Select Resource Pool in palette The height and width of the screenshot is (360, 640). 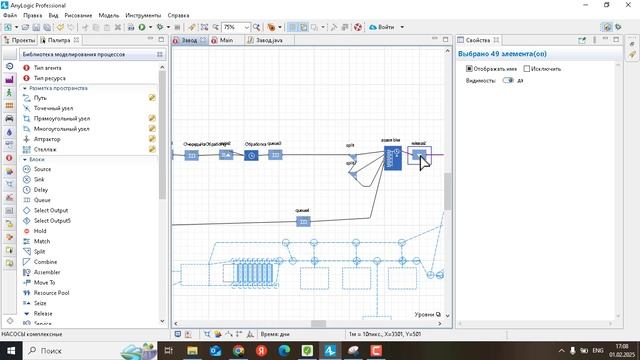click(51, 293)
